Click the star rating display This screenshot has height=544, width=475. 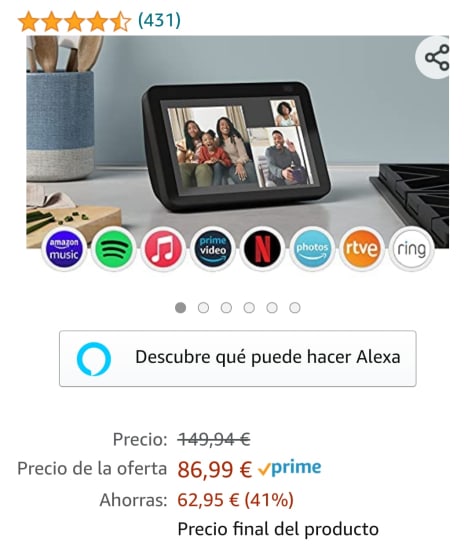pyautogui.click(x=74, y=21)
